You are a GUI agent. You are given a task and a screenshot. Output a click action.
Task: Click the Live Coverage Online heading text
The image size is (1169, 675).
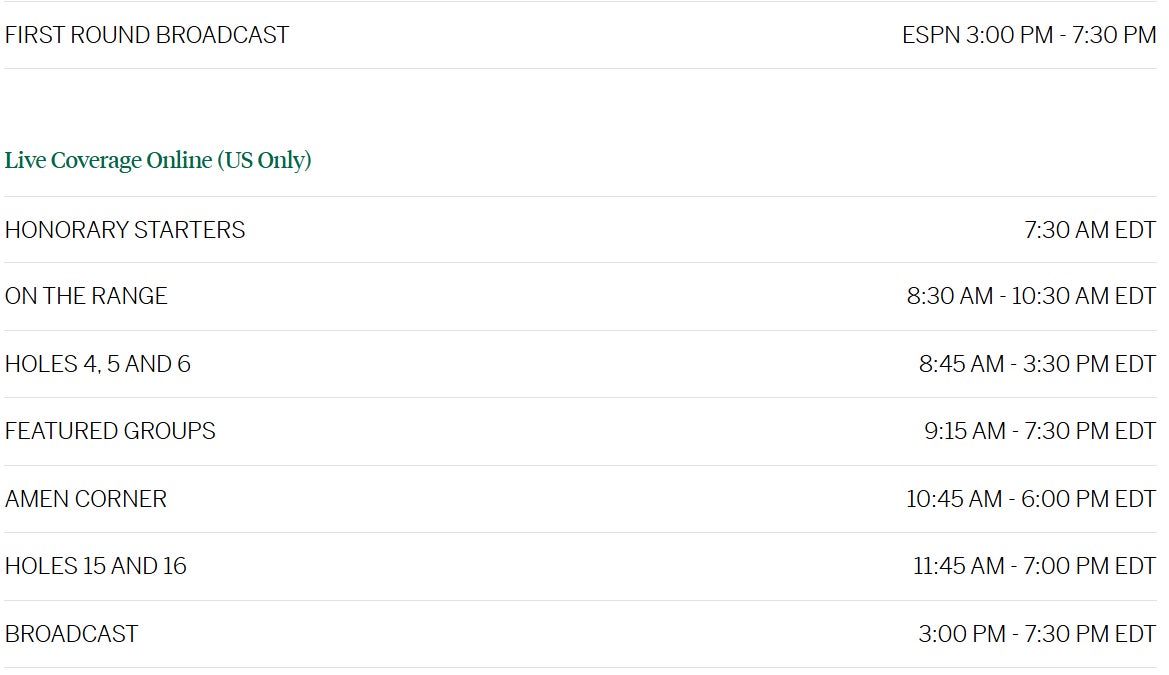tap(108, 160)
